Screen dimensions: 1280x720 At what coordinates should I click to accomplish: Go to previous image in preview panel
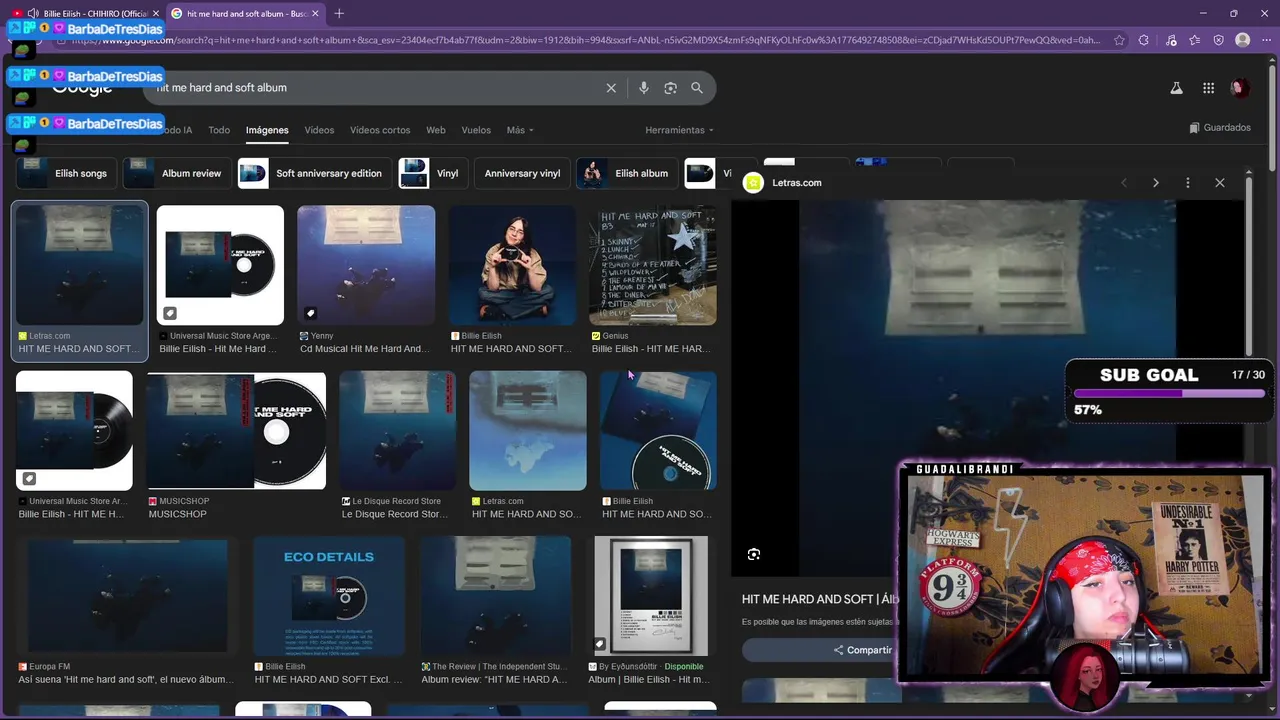point(1124,183)
